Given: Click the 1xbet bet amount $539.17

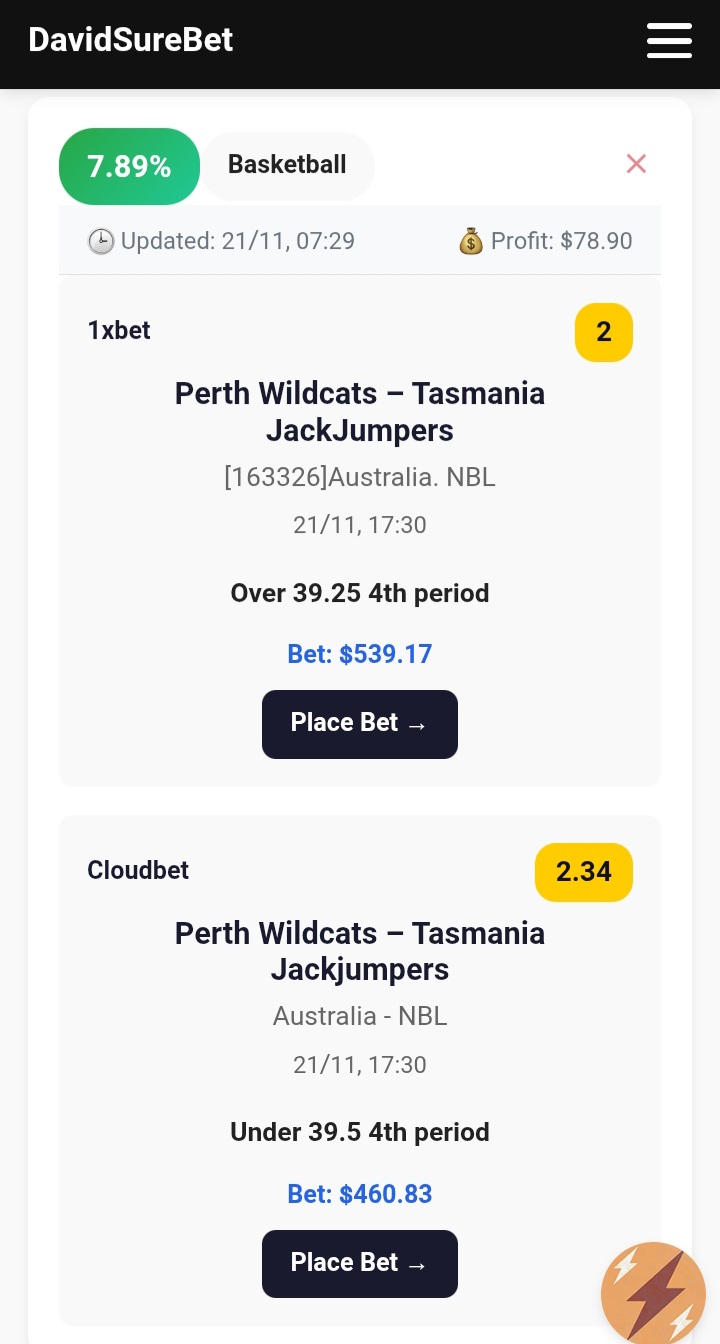Looking at the screenshot, I should tap(360, 654).
